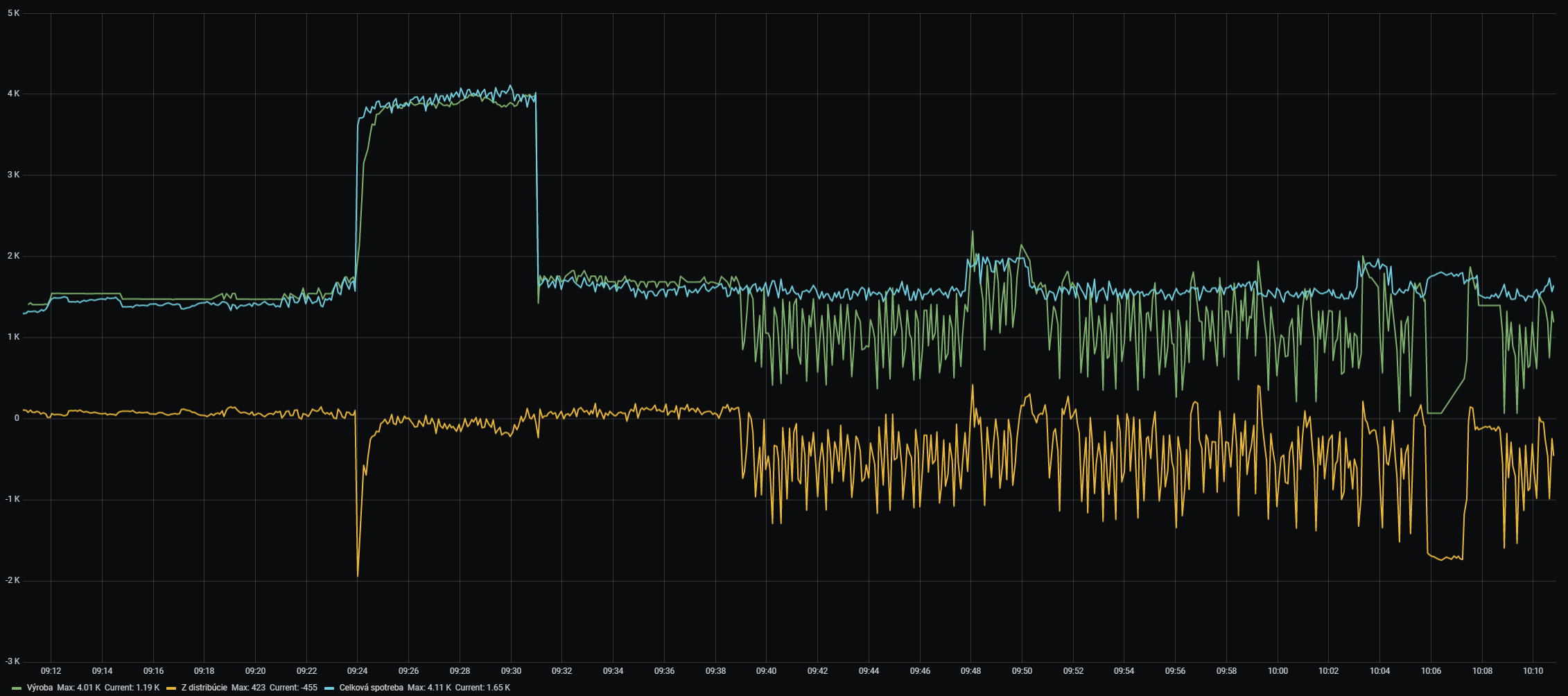Open the yellow Z distribúcie color swatch
Image resolution: width=1568 pixels, height=696 pixels.
[171, 688]
